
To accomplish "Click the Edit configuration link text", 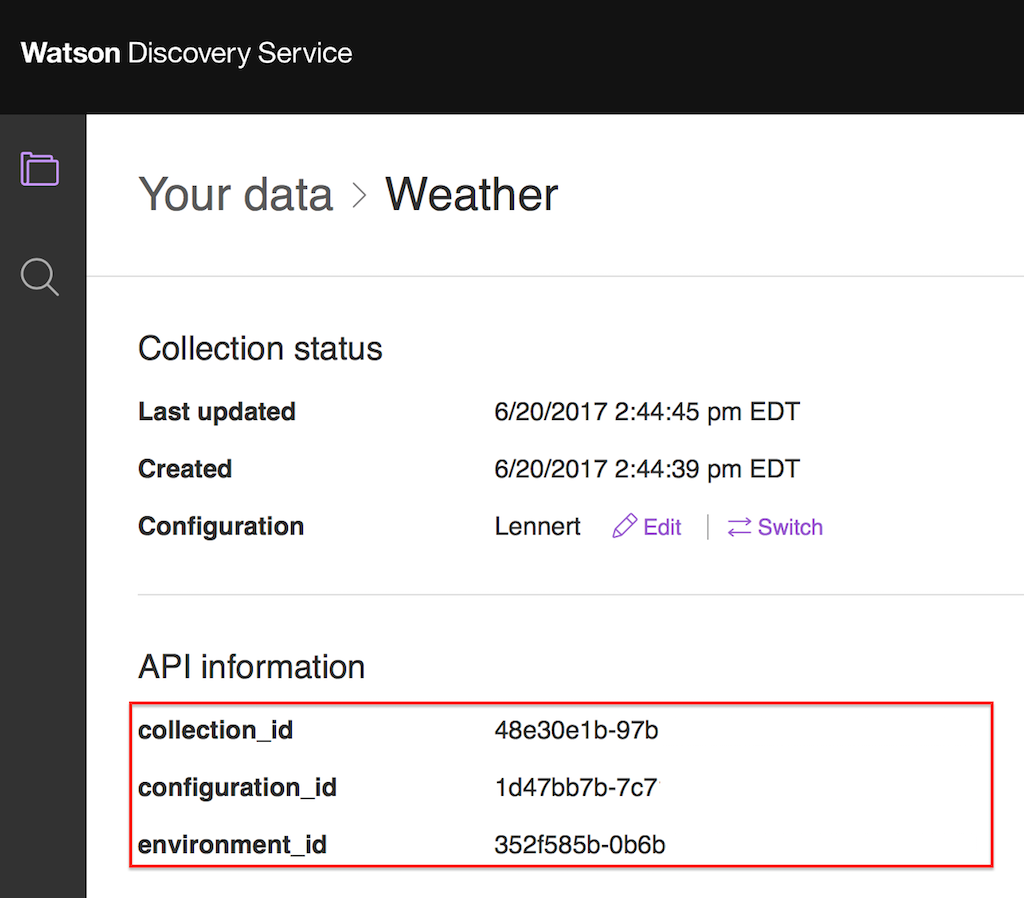I will coord(662,527).
